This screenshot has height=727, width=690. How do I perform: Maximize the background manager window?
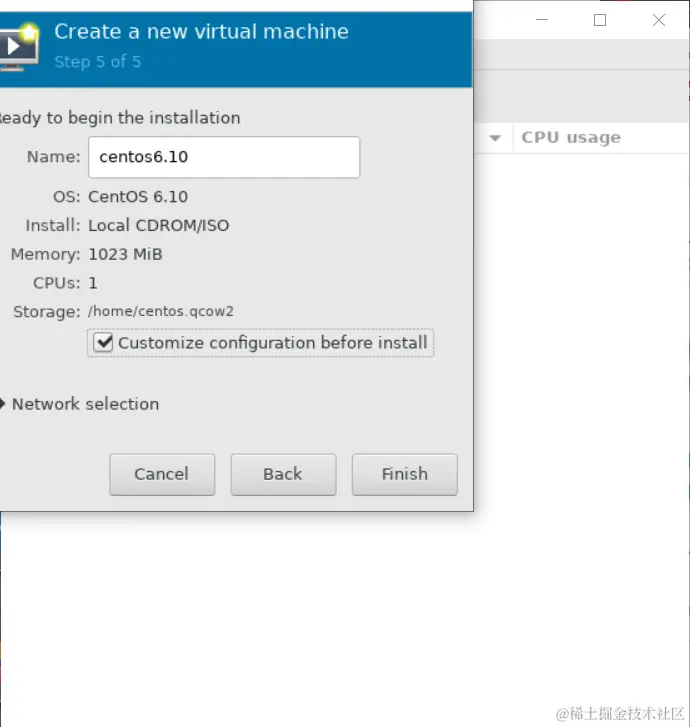[x=600, y=20]
